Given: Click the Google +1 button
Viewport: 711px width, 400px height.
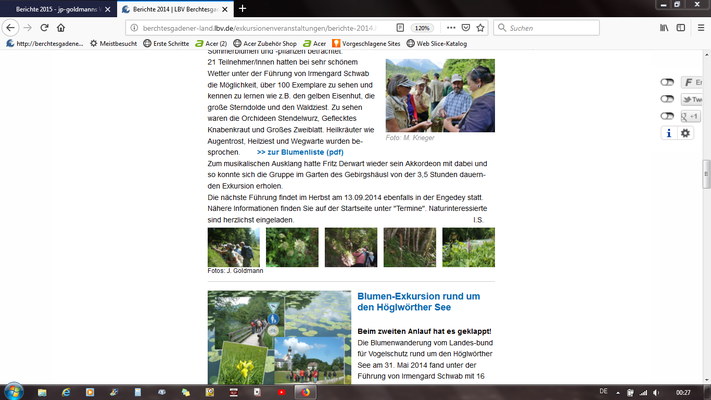Looking at the screenshot, I should (x=691, y=117).
